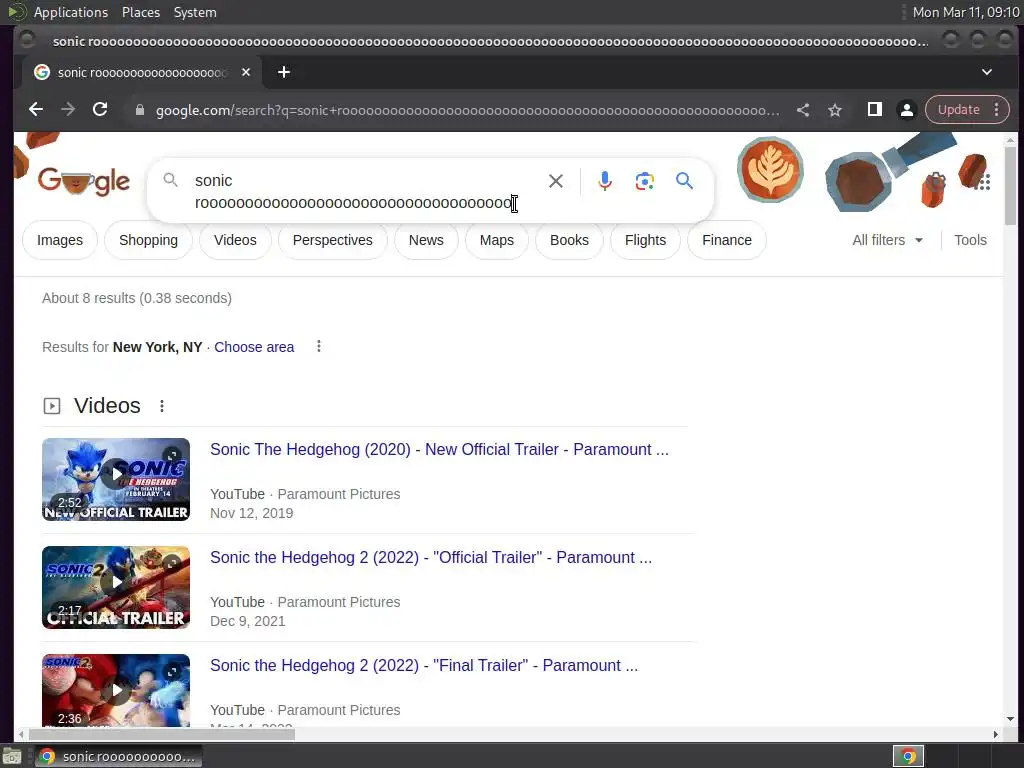Click the browser forward arrow
This screenshot has height=768, width=1024.
pos(68,110)
